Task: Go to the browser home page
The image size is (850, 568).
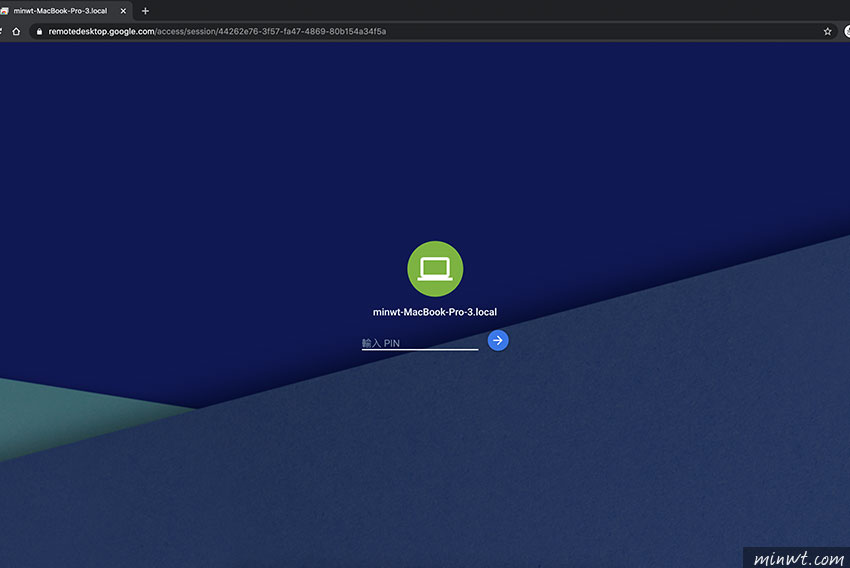Action: click(x=16, y=31)
